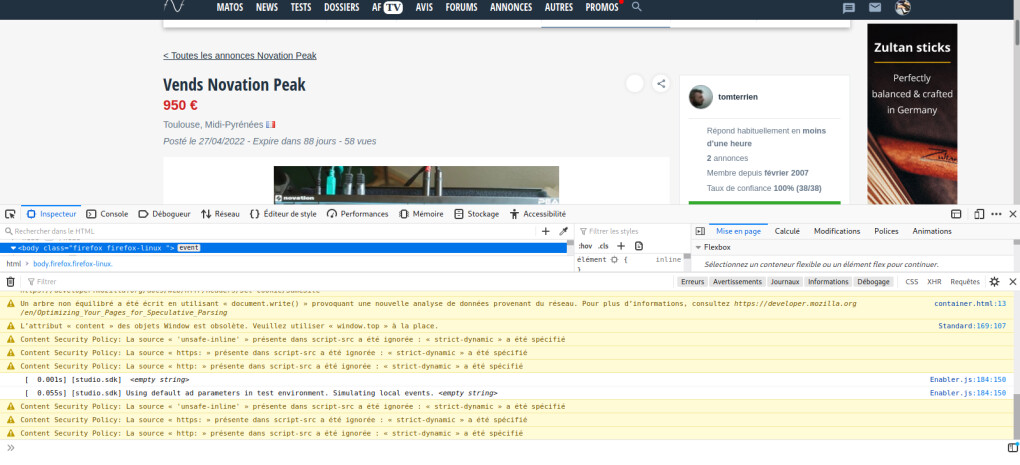This screenshot has width=1020, height=465.
Task: Open the Mémoire tab
Action: coord(421,214)
